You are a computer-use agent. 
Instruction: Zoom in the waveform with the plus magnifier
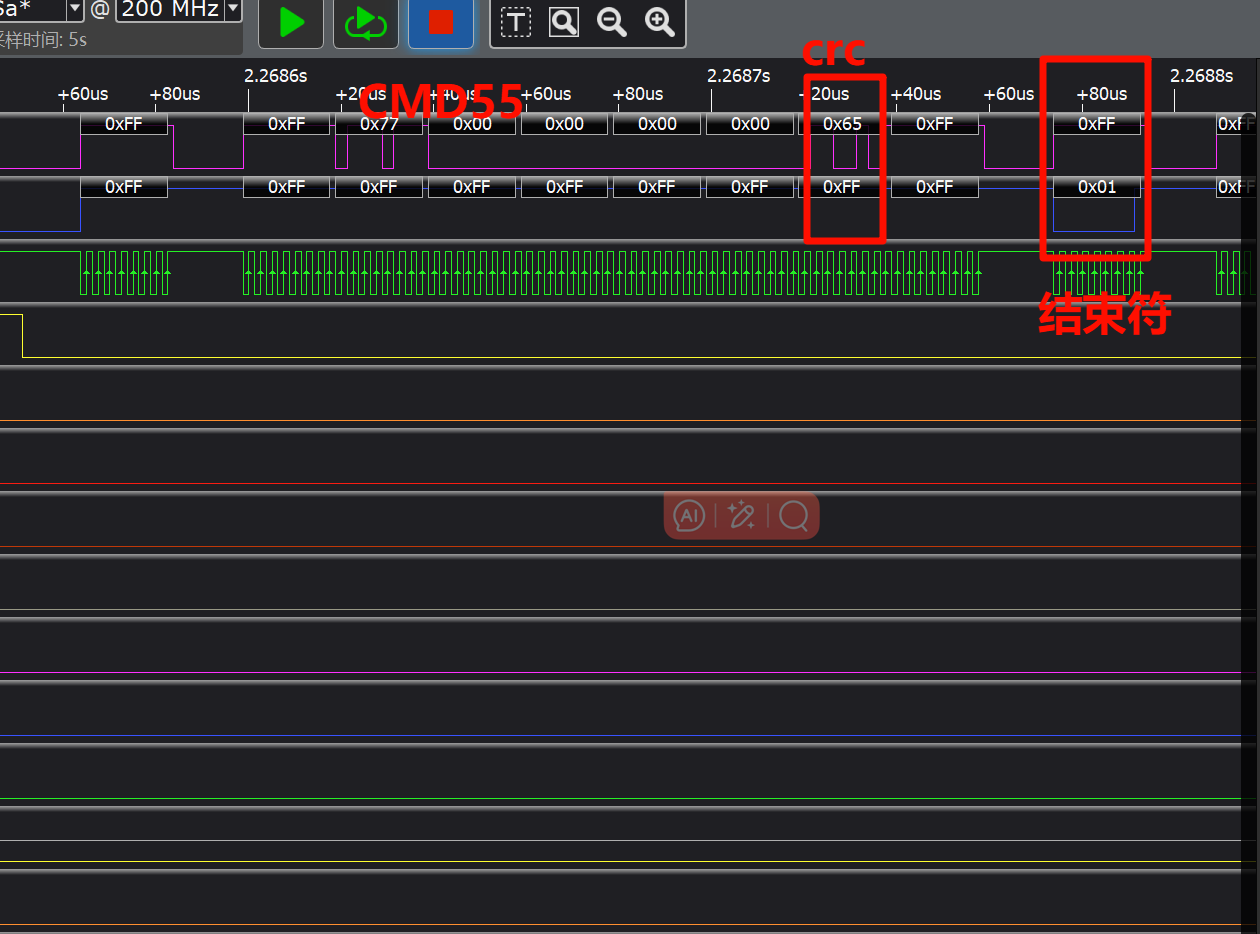point(659,23)
